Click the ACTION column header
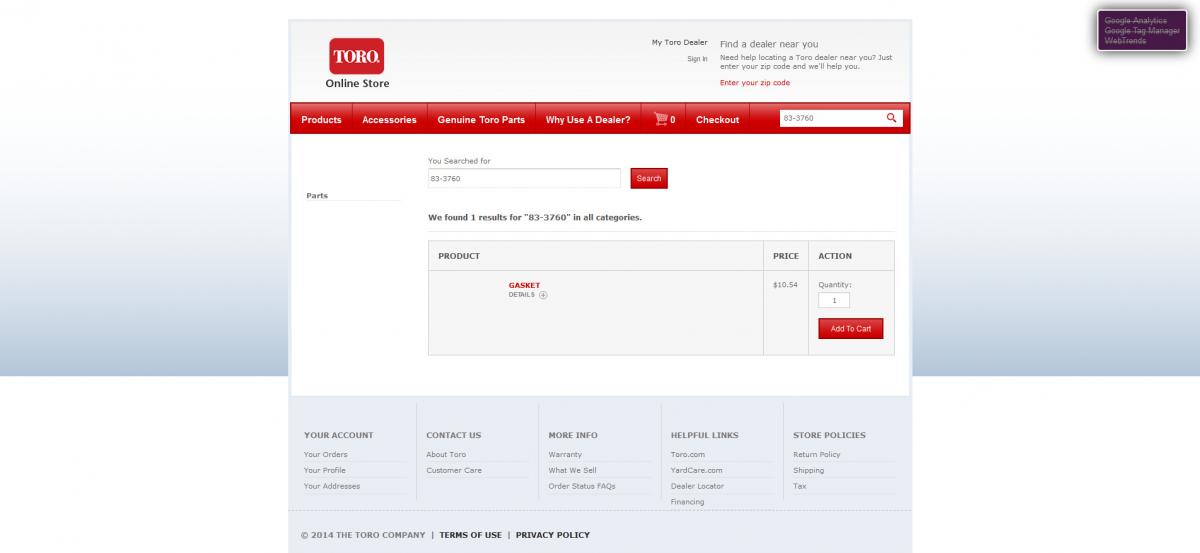 [835, 256]
